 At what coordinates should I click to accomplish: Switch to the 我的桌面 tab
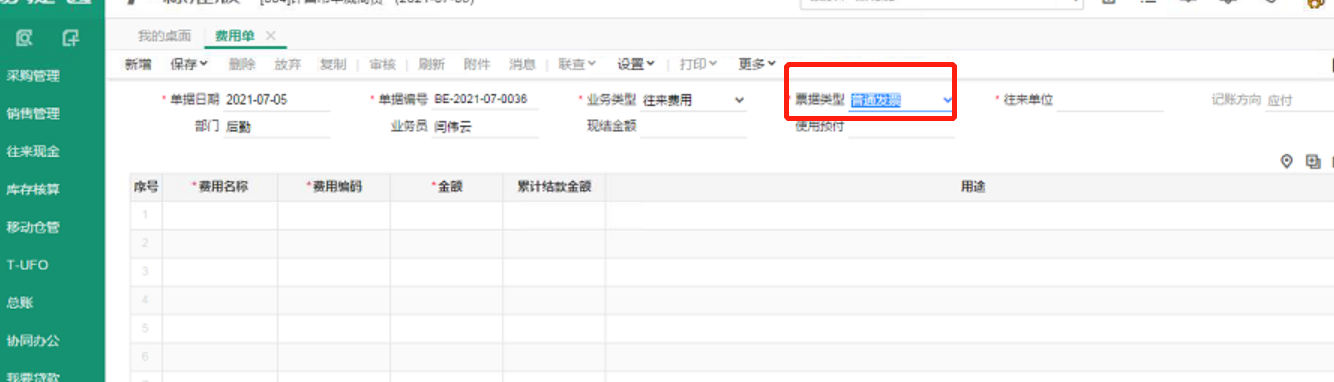[x=164, y=36]
